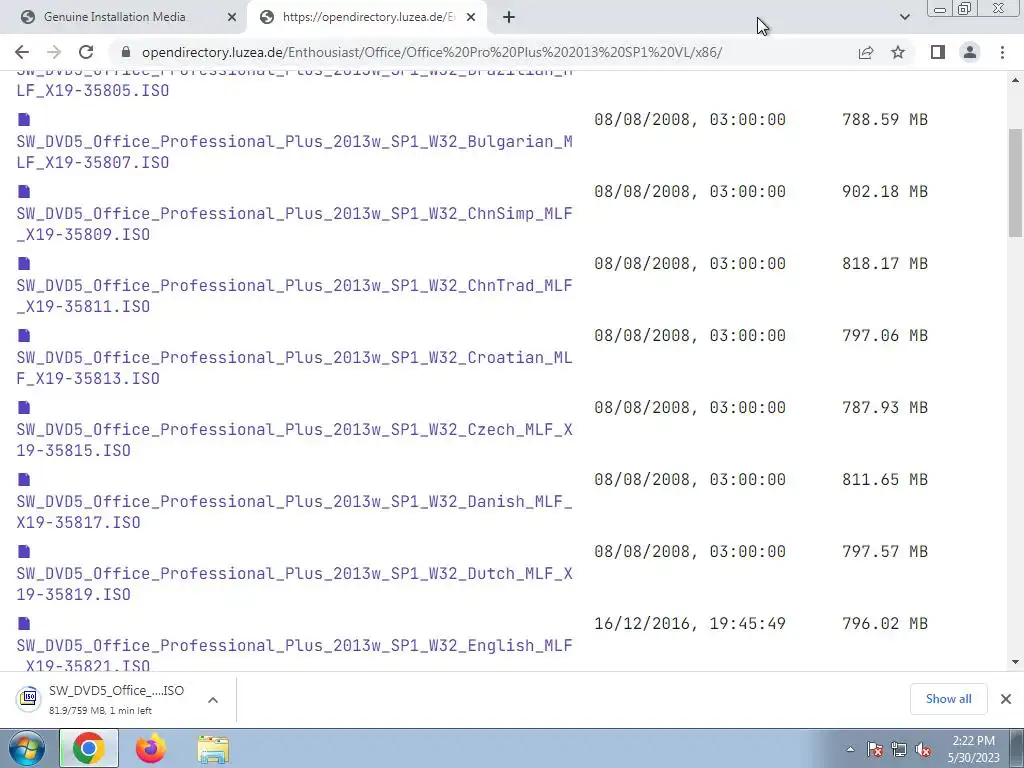Image resolution: width=1024 pixels, height=768 pixels.
Task: Click file icon for Danish ISO
Action: tap(24, 479)
